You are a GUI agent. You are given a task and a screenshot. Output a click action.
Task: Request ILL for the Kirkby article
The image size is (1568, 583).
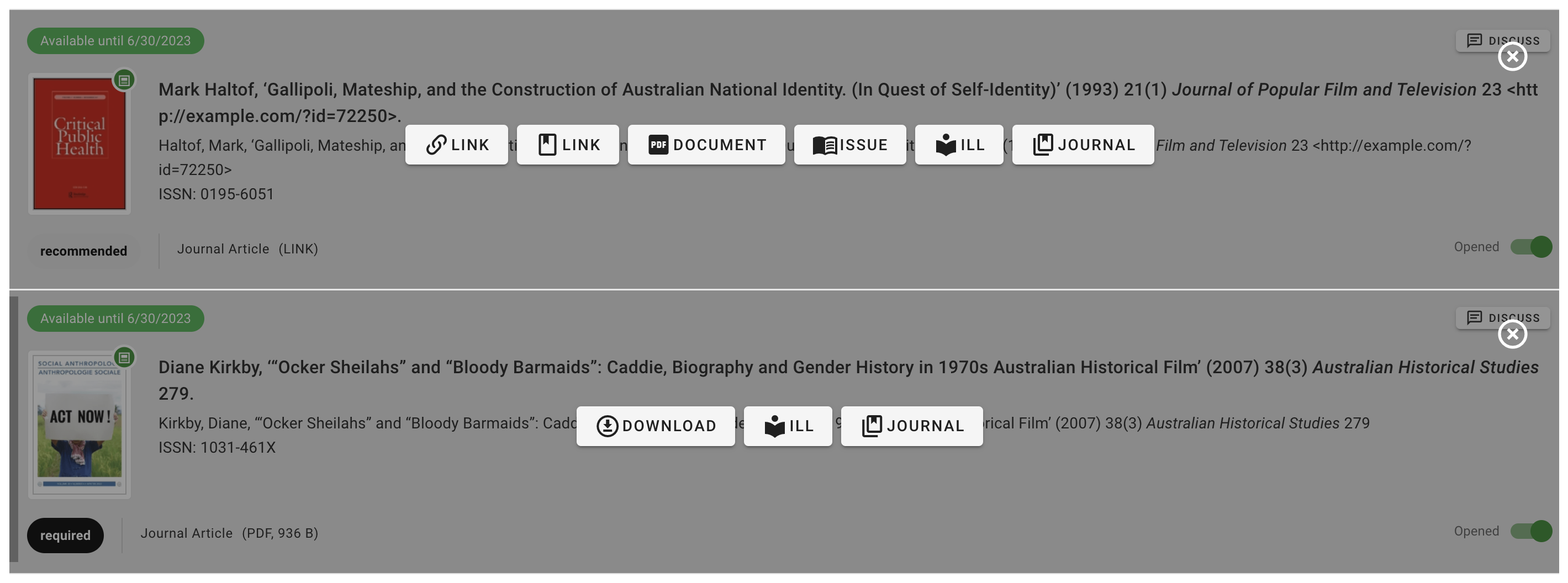pos(788,426)
